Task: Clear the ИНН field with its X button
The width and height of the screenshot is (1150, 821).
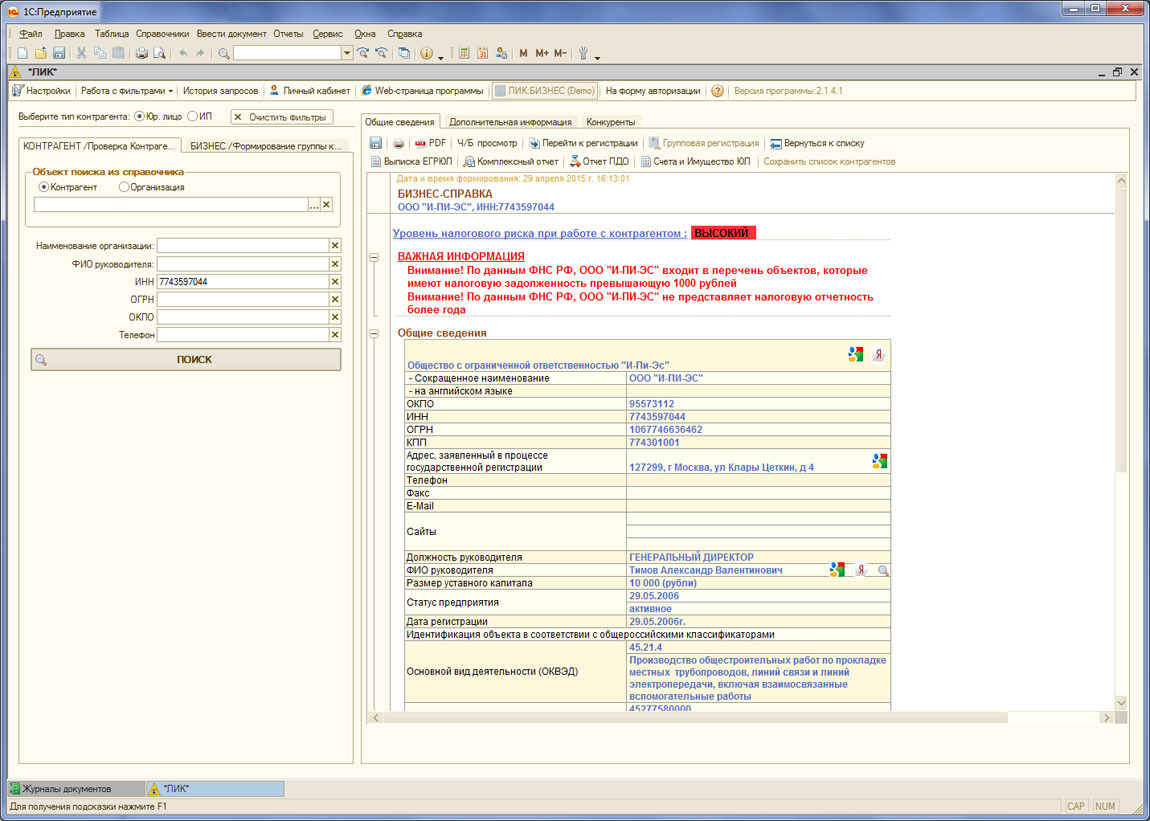Action: pos(335,282)
